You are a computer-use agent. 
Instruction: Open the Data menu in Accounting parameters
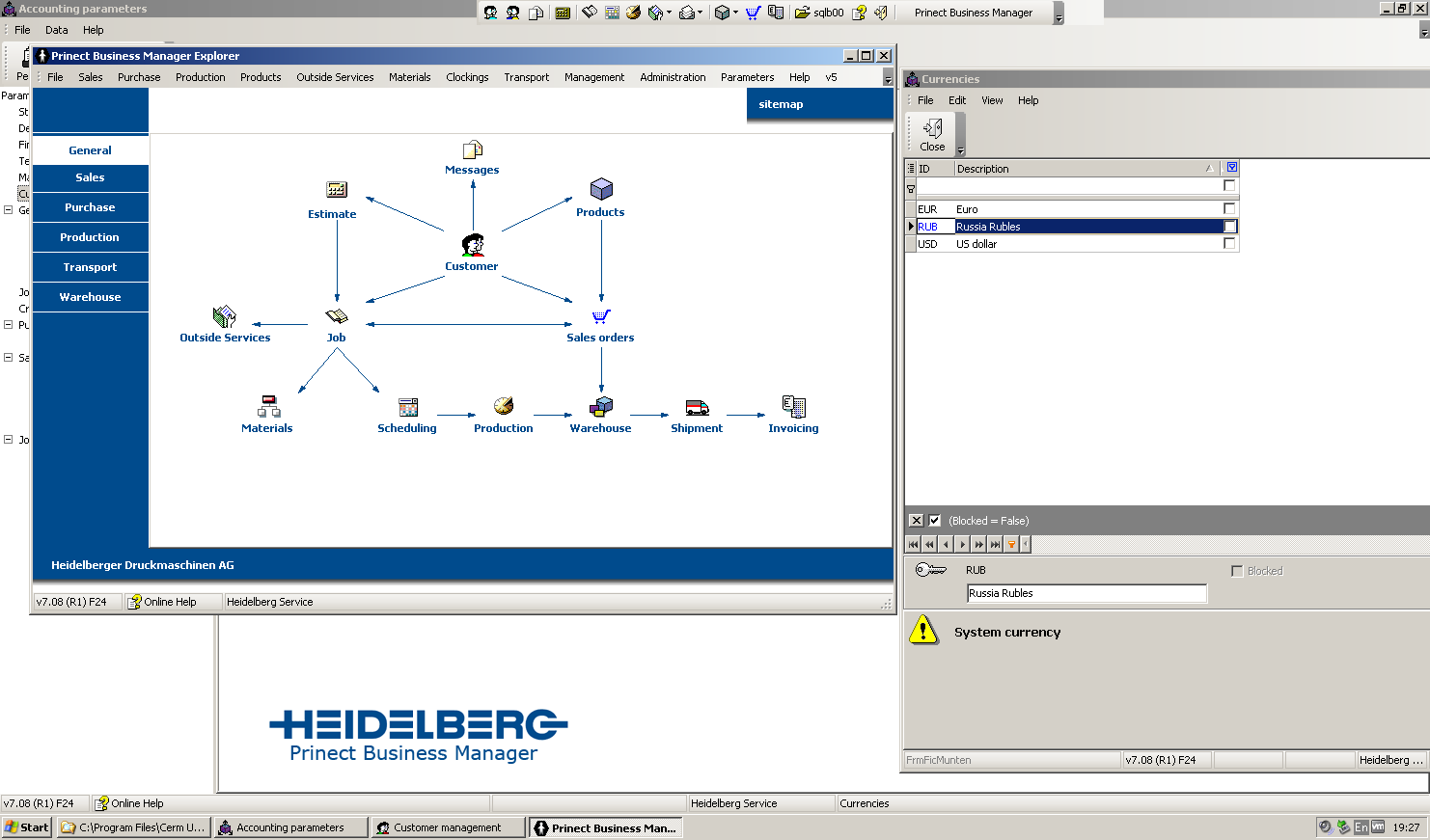57,30
